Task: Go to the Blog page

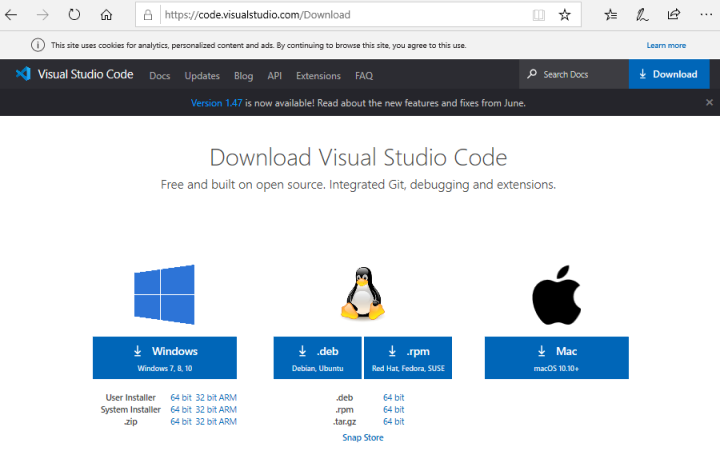Action: 243,76
